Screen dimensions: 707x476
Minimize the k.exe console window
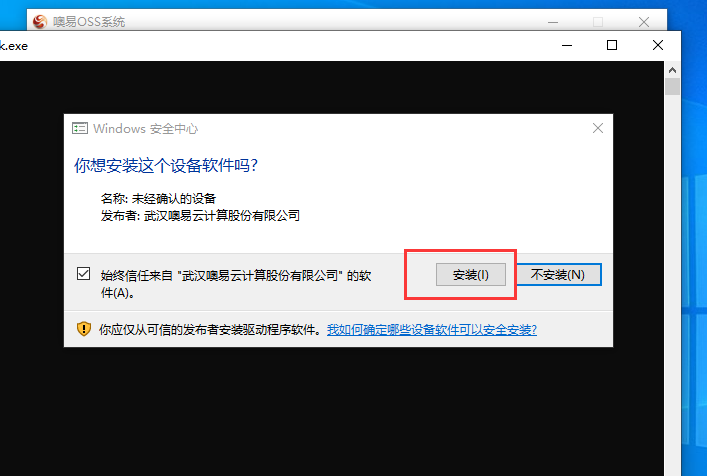pos(567,45)
